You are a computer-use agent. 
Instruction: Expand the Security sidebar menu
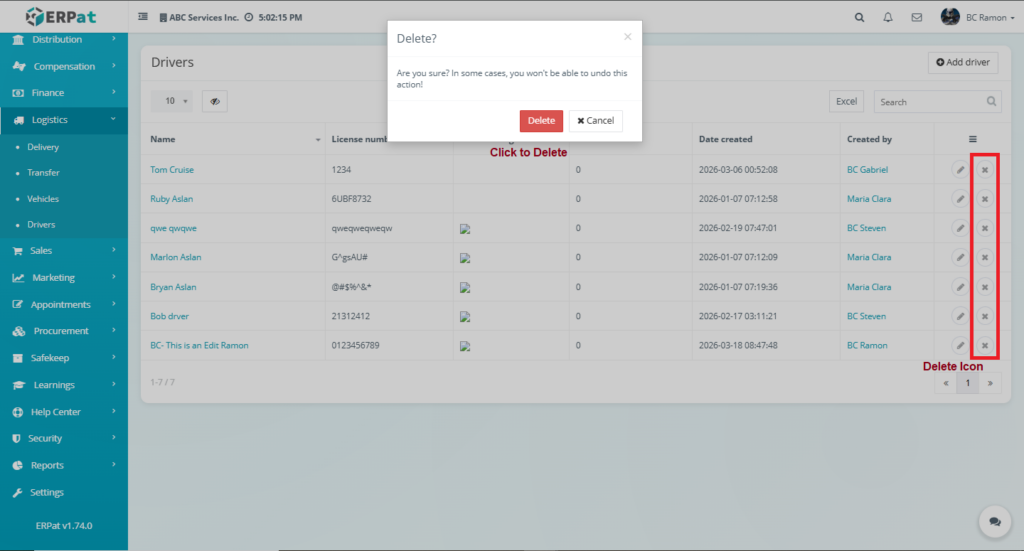point(64,439)
